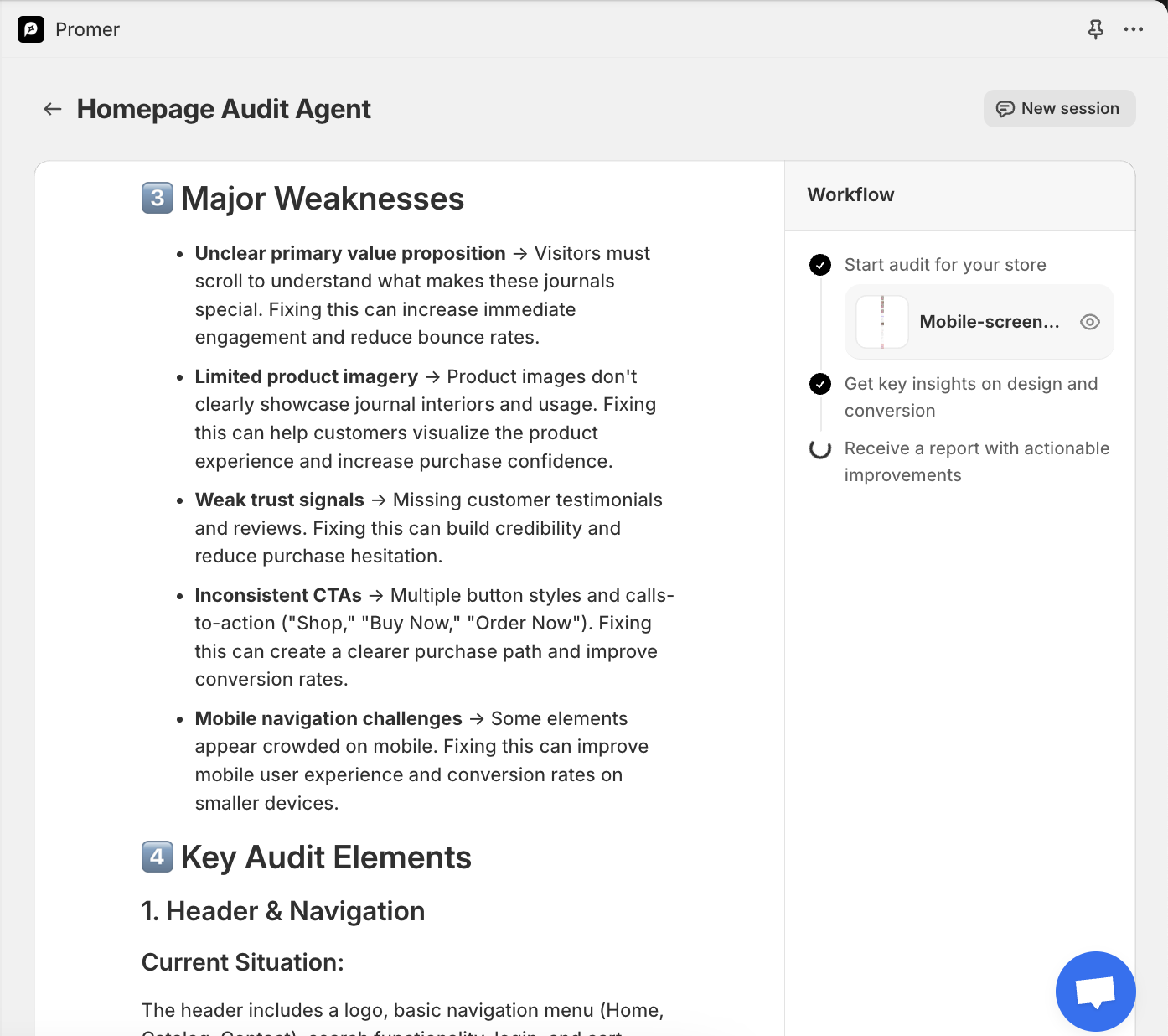Click the Mobile-screen file name
The image size is (1168, 1036).
[x=989, y=322]
